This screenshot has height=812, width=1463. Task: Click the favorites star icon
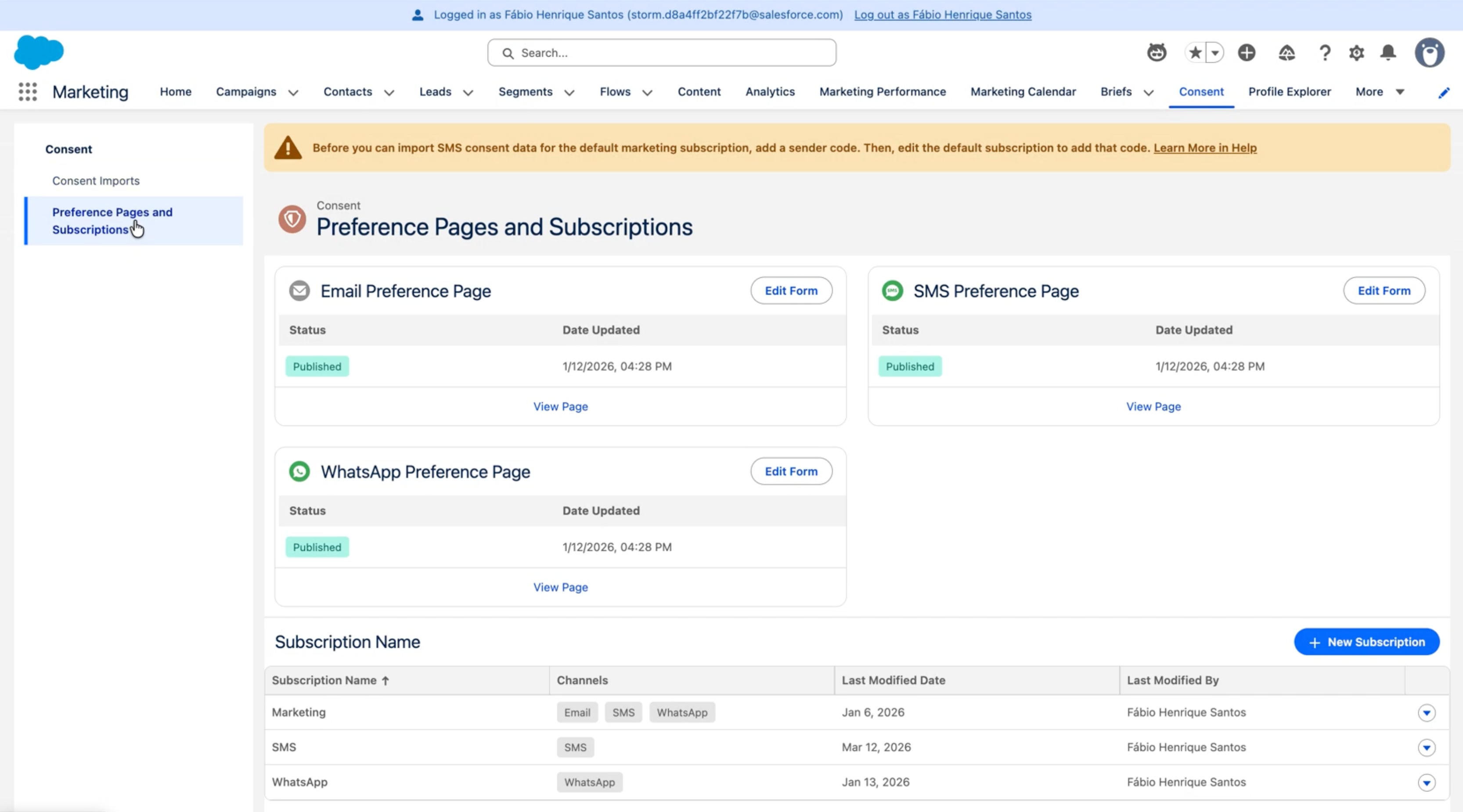[1195, 53]
